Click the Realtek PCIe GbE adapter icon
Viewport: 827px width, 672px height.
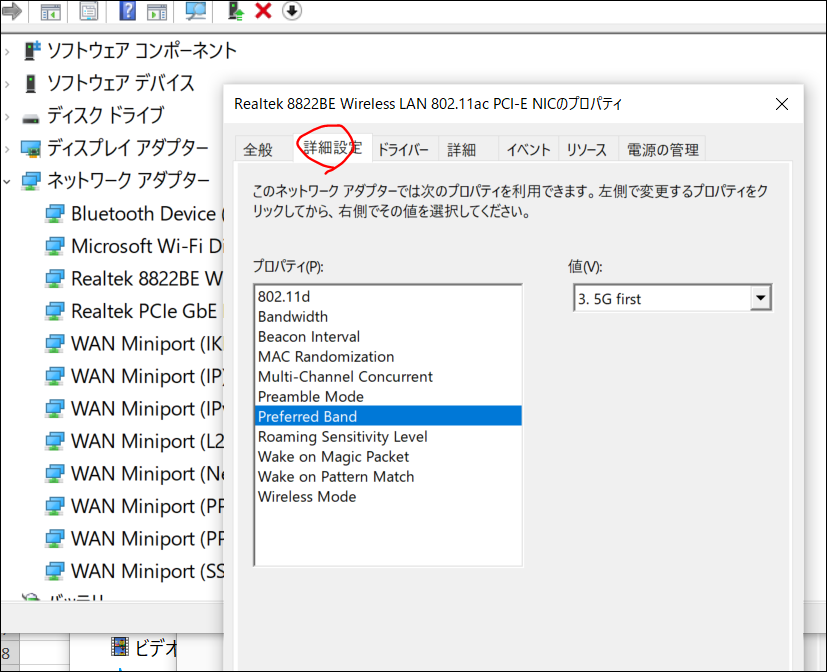pyautogui.click(x=55, y=311)
